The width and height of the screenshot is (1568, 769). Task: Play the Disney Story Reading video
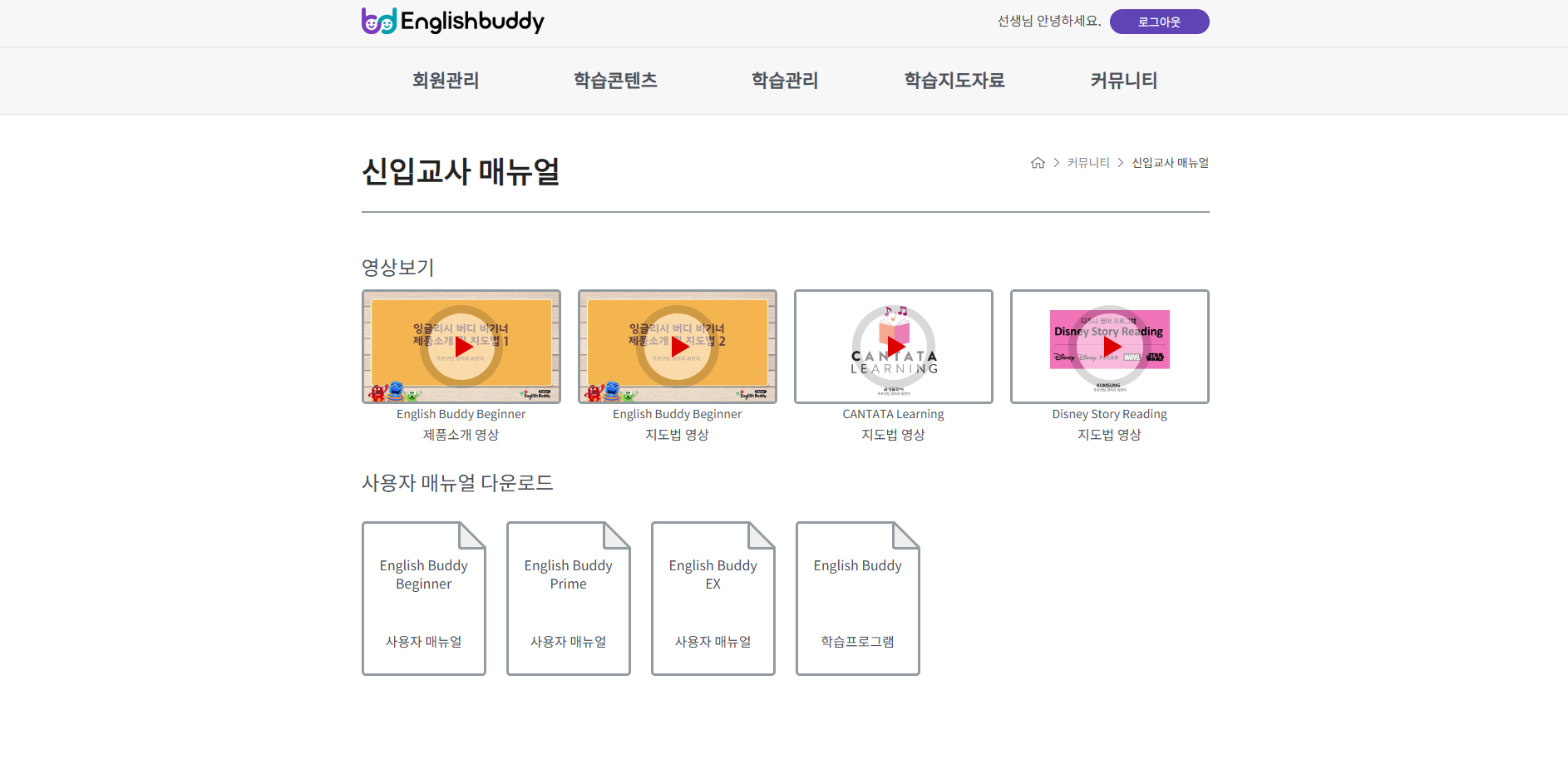click(1110, 347)
